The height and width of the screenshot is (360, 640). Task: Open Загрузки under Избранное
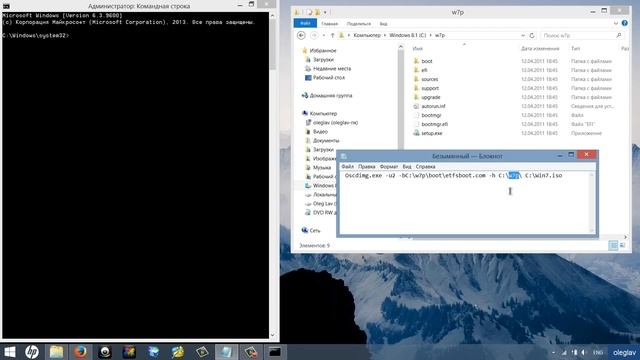pyautogui.click(x=323, y=60)
